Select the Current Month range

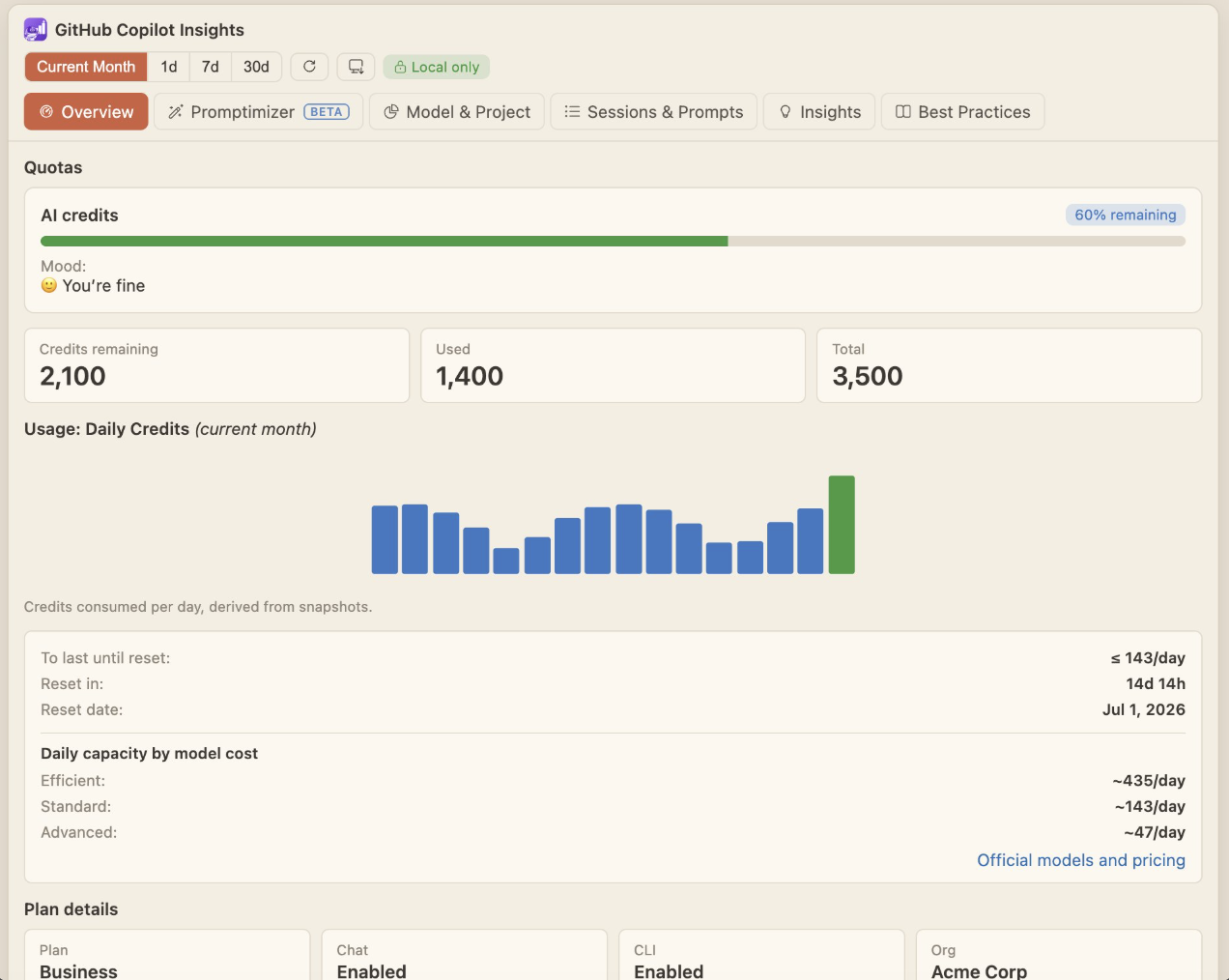pos(86,67)
